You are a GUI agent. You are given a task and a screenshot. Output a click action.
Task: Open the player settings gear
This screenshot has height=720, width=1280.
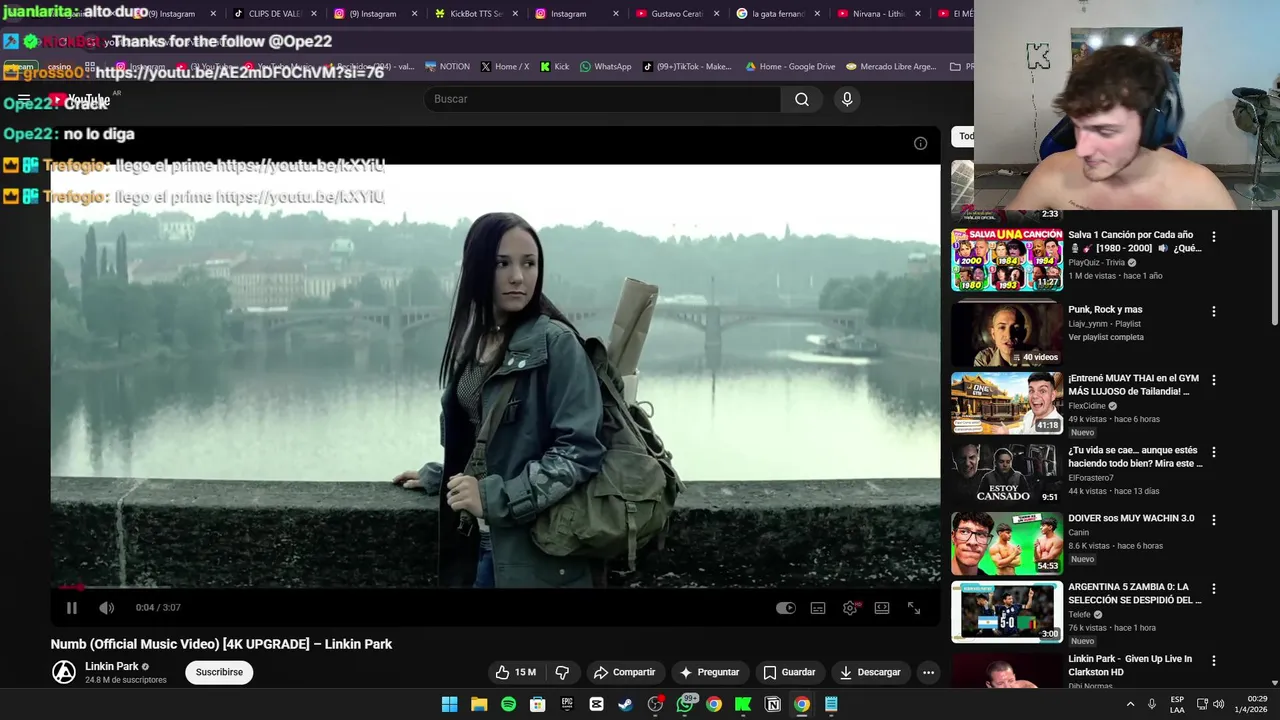[850, 608]
